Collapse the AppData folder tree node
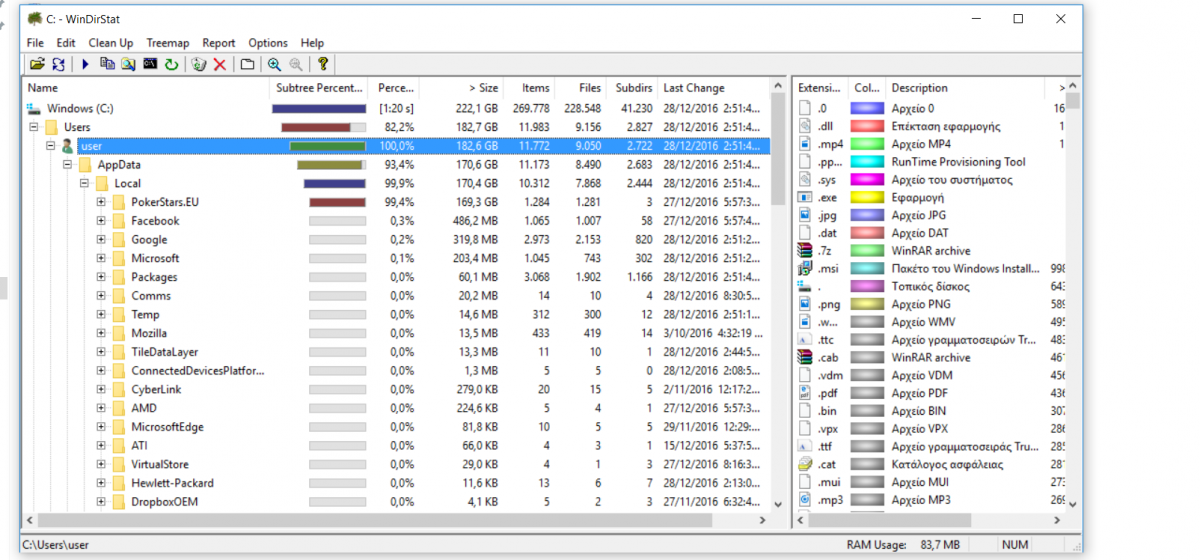Screen dimensions: 1200x560 point(68,165)
